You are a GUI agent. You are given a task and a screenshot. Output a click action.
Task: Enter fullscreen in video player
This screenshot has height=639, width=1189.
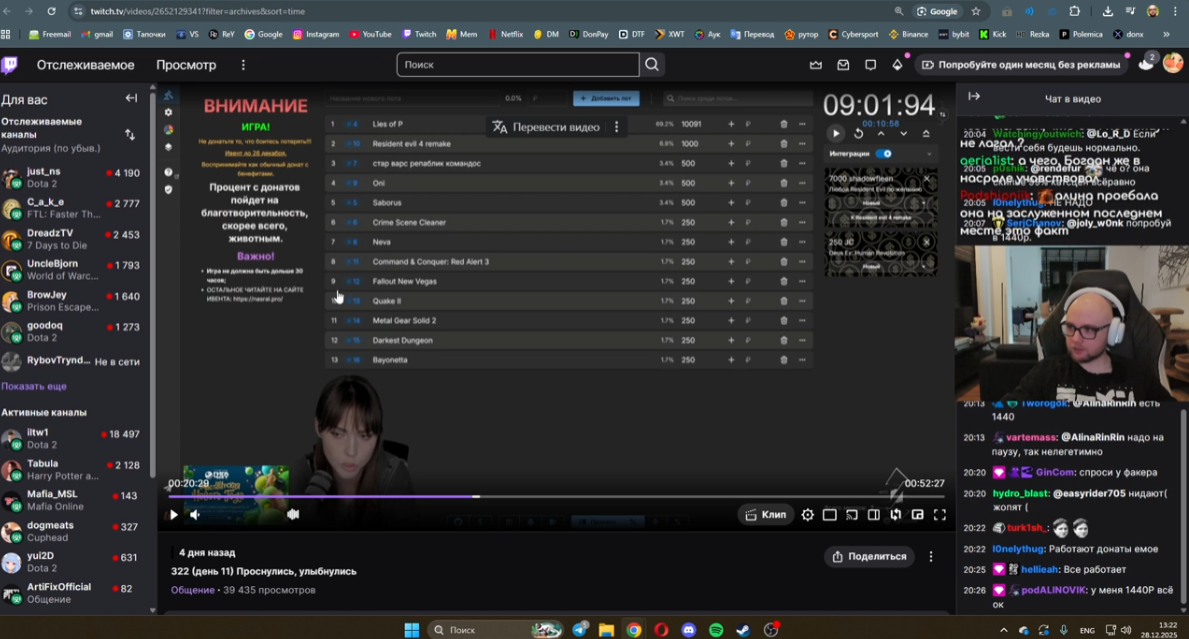pos(940,515)
